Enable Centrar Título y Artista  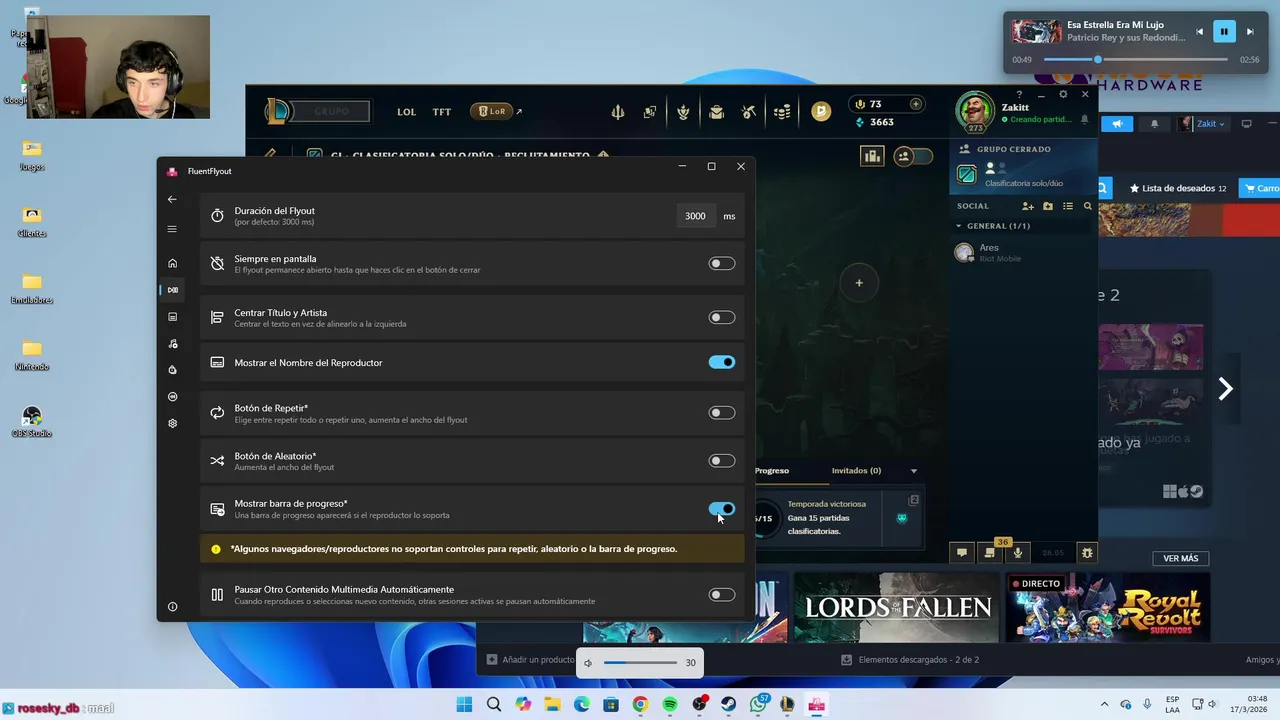(722, 318)
